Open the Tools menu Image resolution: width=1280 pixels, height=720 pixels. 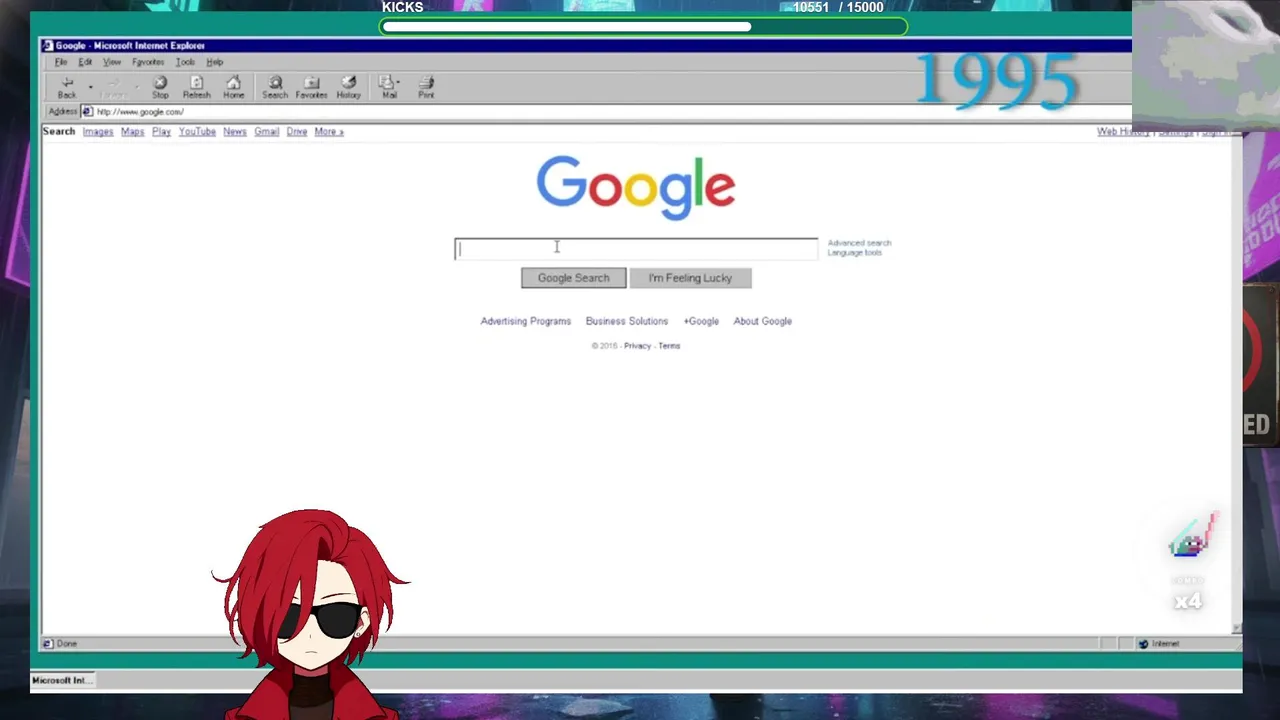(185, 62)
